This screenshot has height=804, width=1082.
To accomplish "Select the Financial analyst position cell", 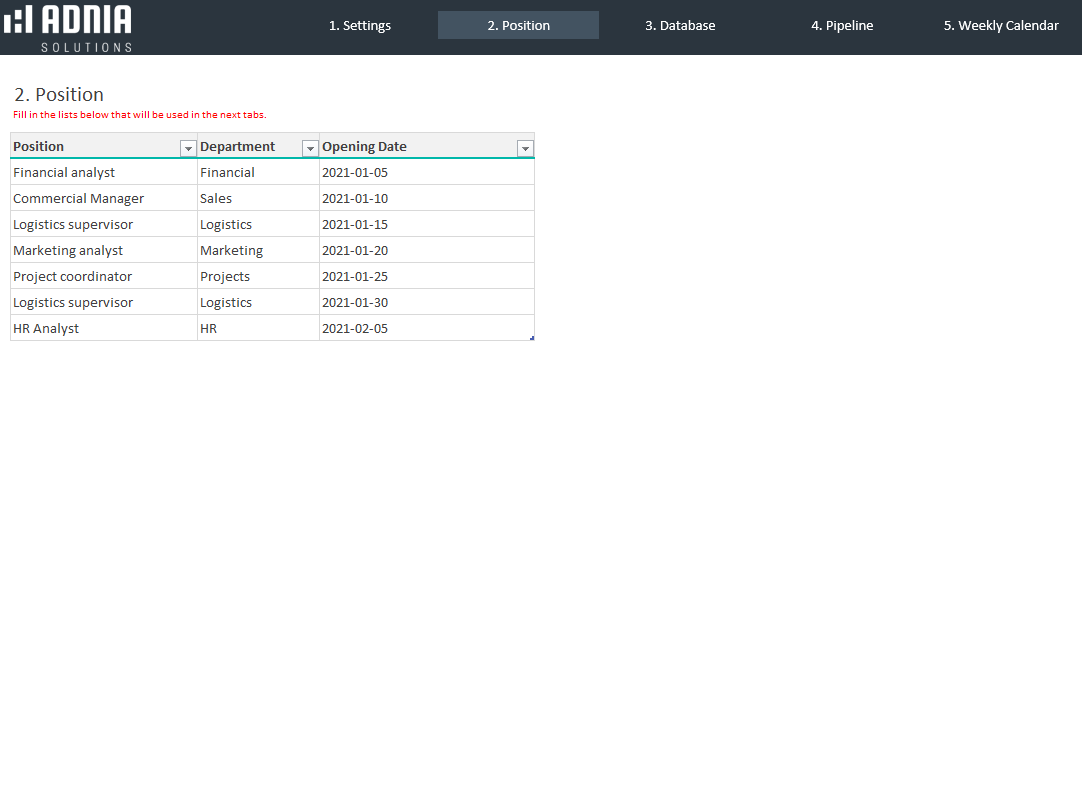I will tap(64, 173).
